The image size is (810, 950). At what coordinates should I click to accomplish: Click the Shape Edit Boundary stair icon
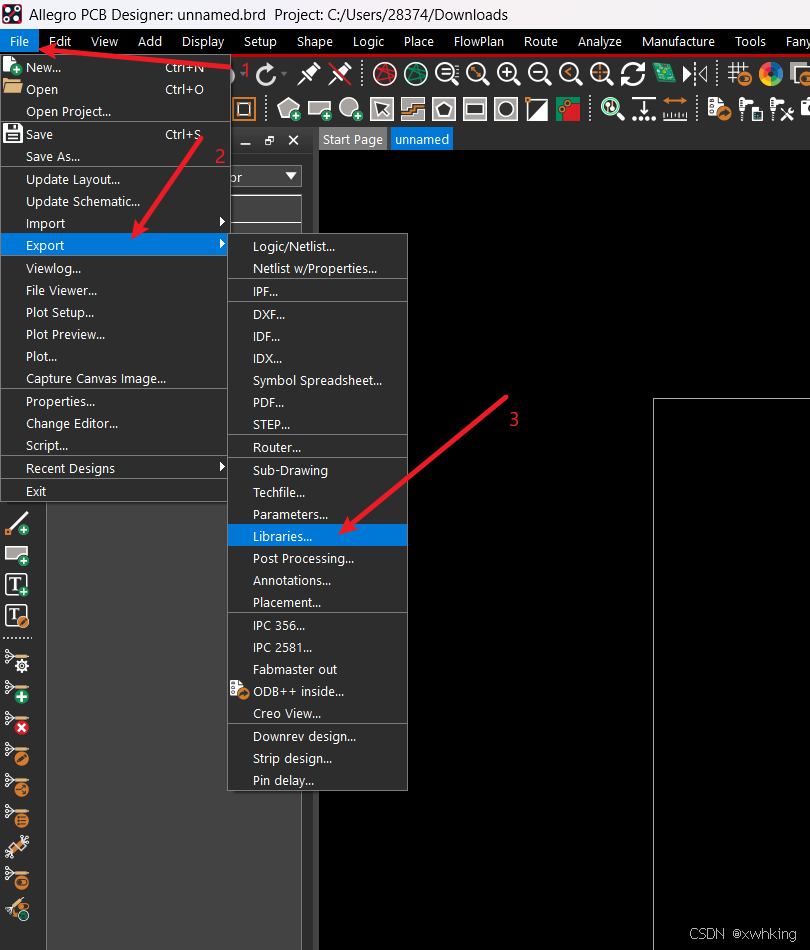click(x=413, y=110)
